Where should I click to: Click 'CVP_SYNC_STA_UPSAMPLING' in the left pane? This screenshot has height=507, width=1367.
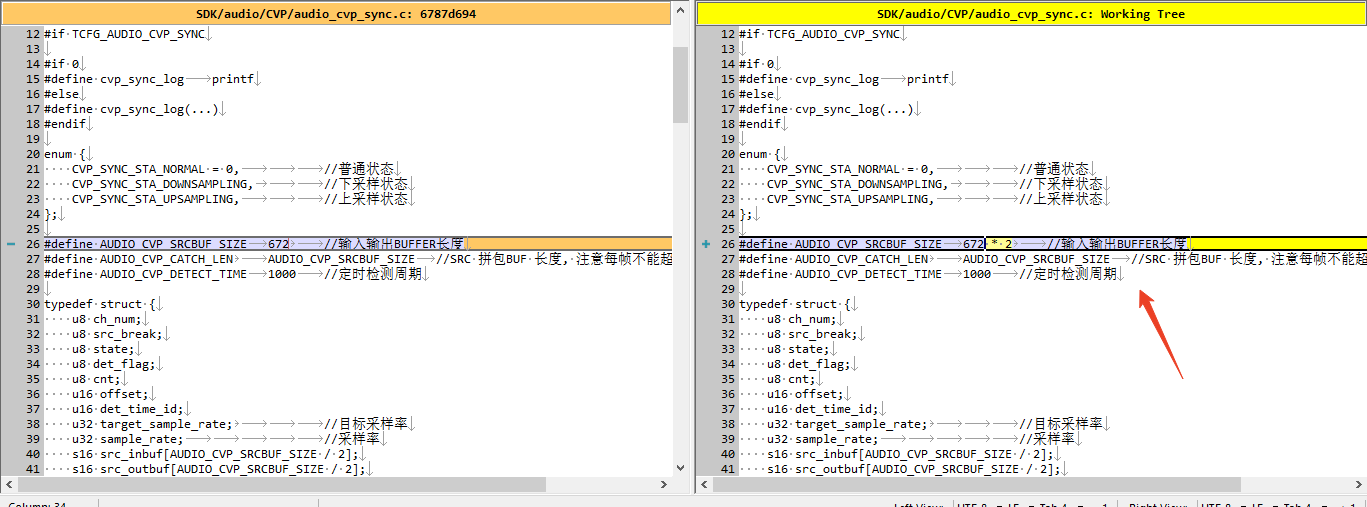pos(152,199)
